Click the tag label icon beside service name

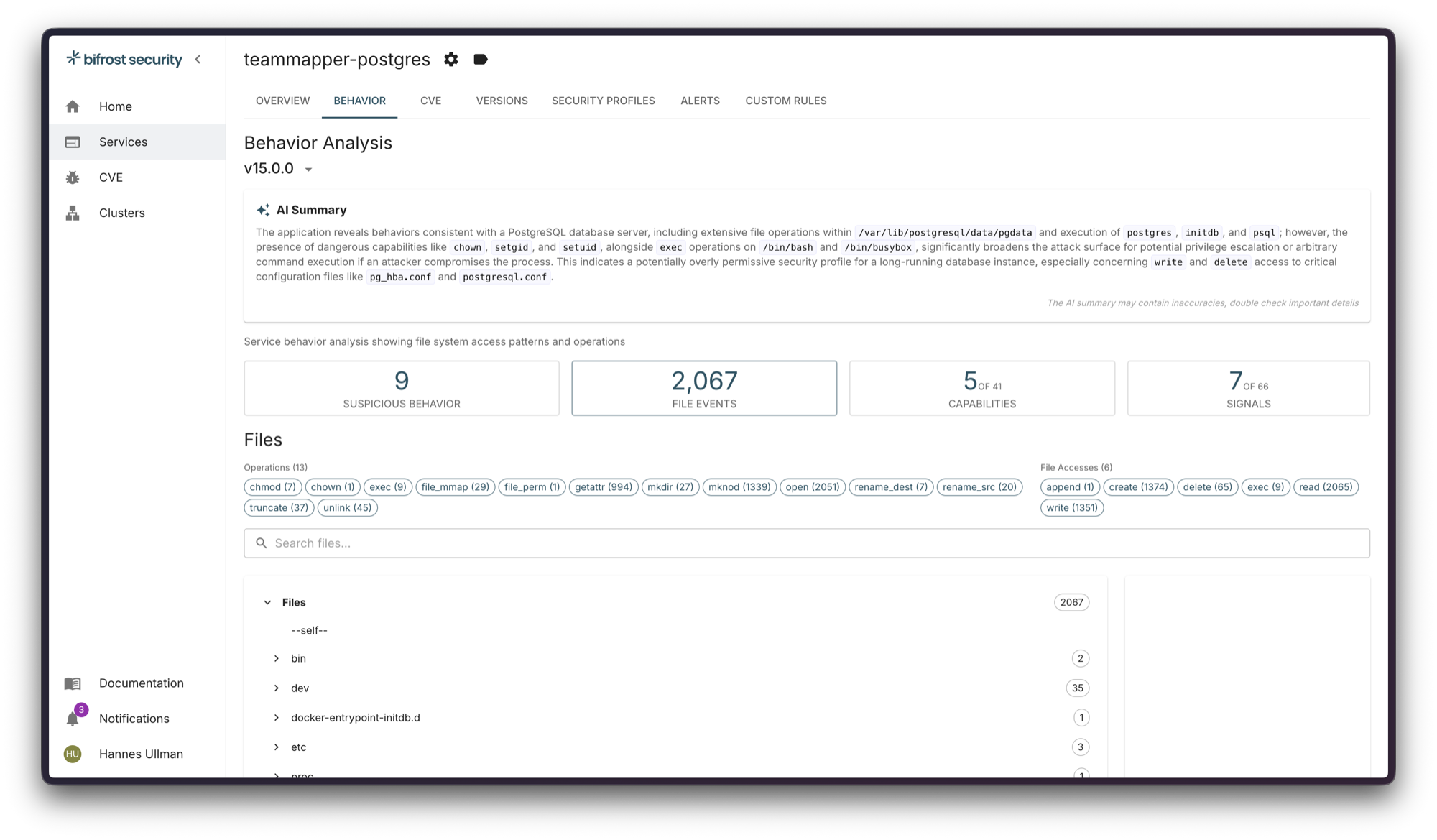click(481, 60)
